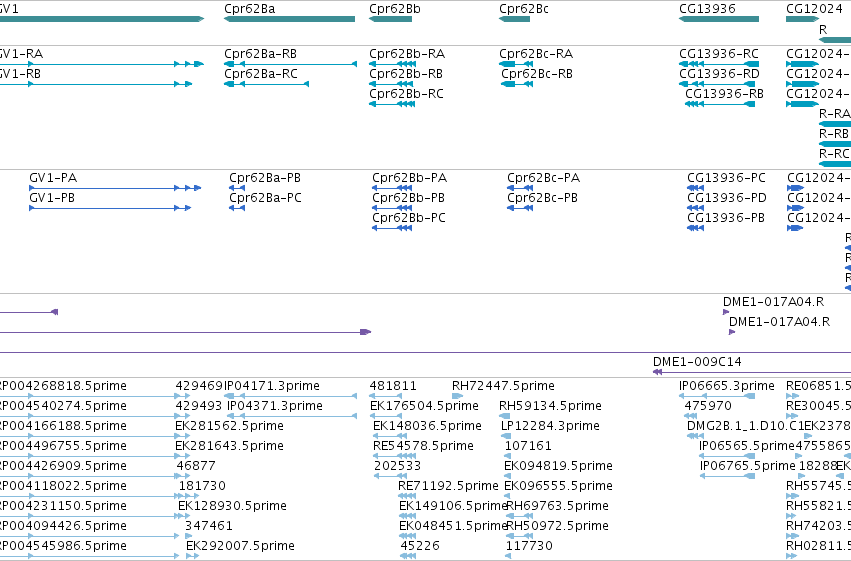Select transcript Cpr62Bb-RB
This screenshot has height=561, width=851.
(x=406, y=74)
